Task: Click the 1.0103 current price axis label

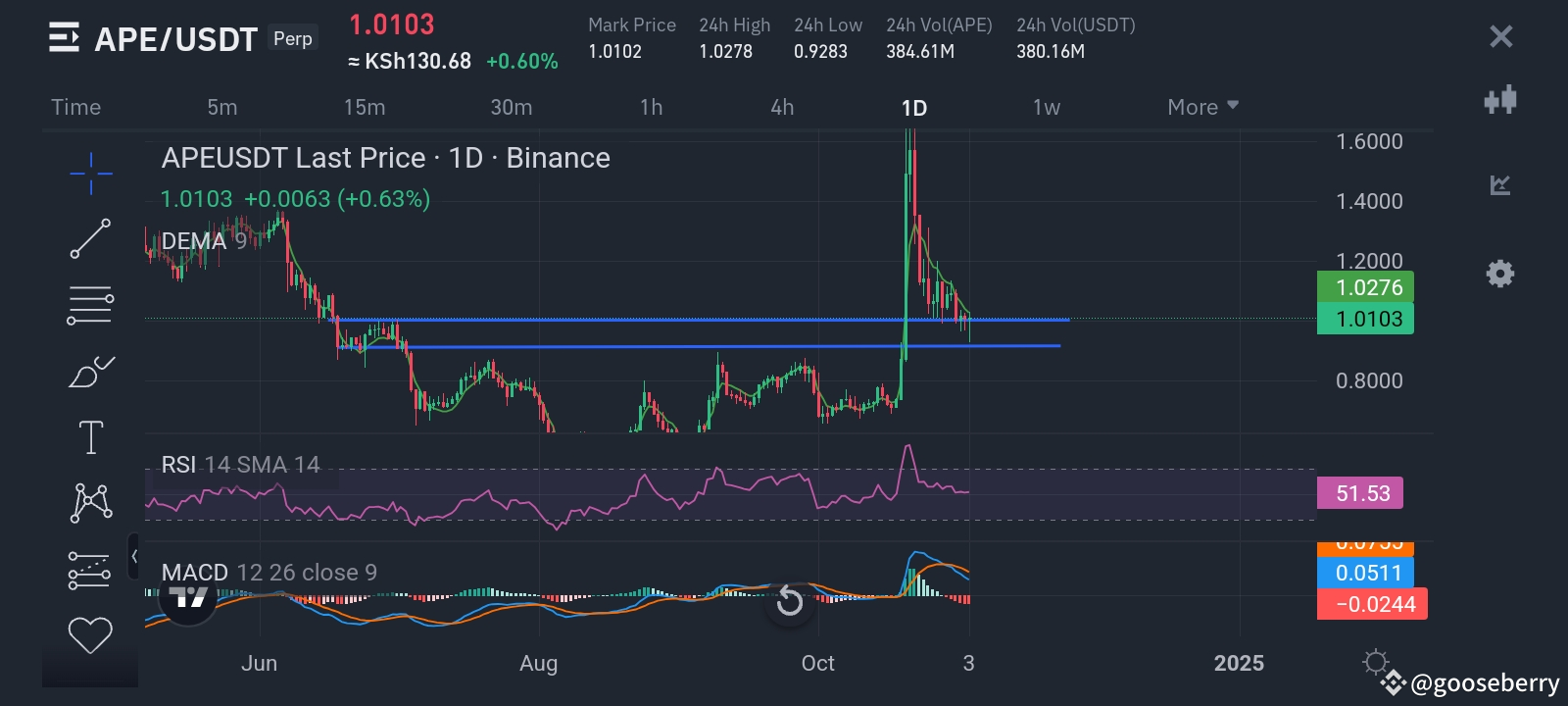Action: 1365,319
